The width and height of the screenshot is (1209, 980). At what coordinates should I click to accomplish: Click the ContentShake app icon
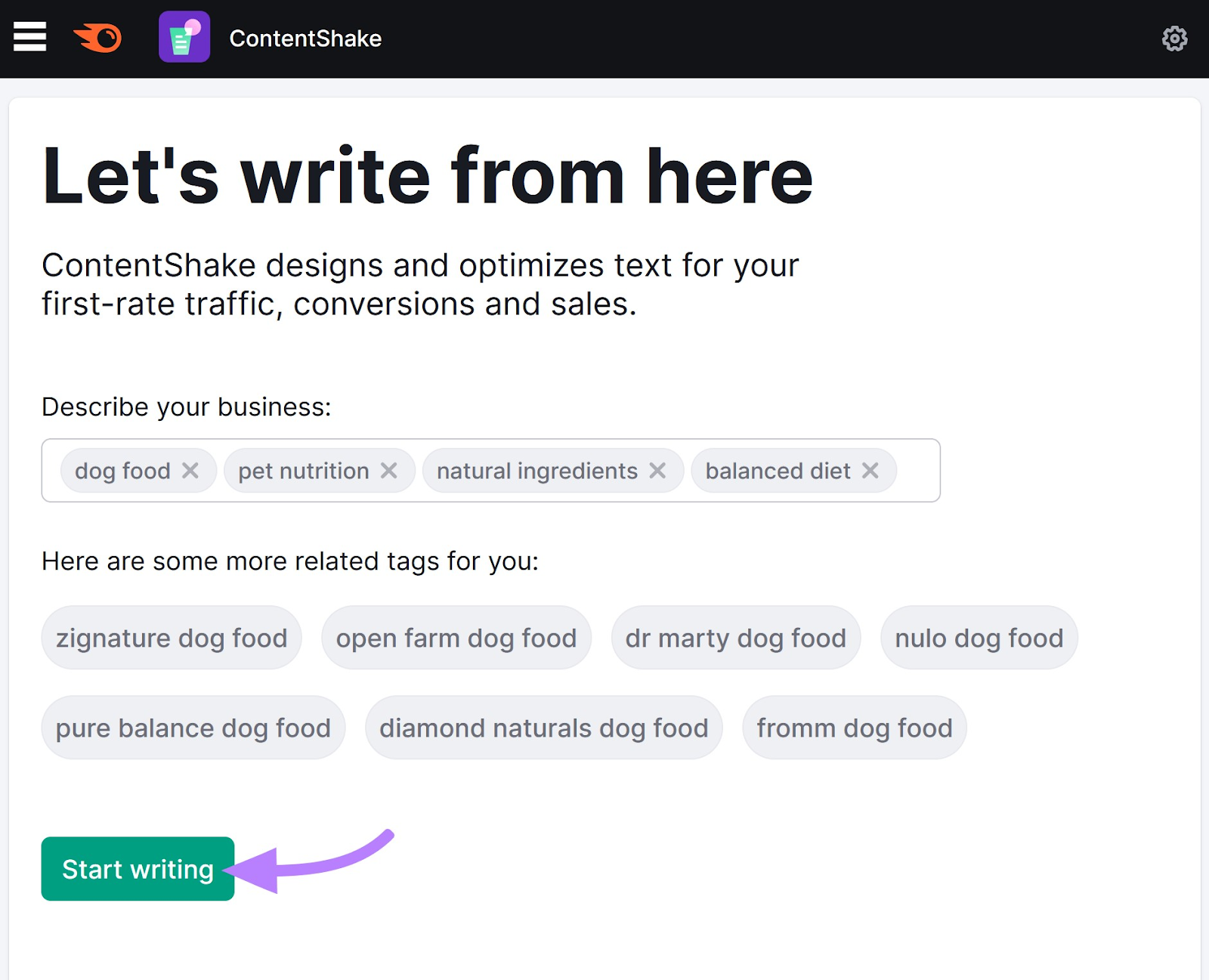coord(184,38)
